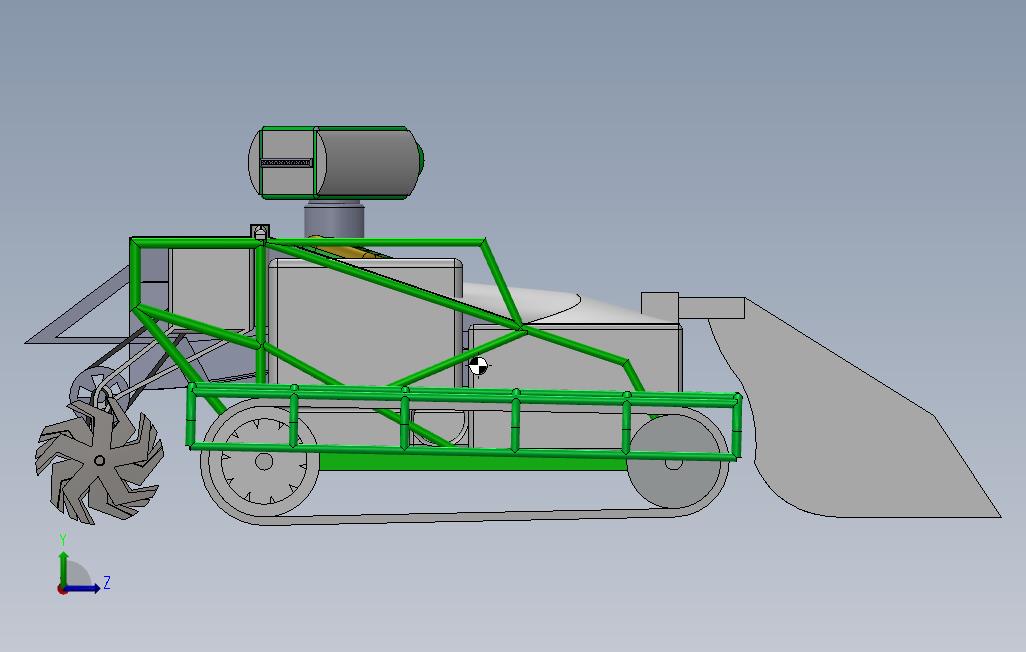The image size is (1026, 652).
Task: Click the blue Z axis of the triad
Action: pos(84,588)
